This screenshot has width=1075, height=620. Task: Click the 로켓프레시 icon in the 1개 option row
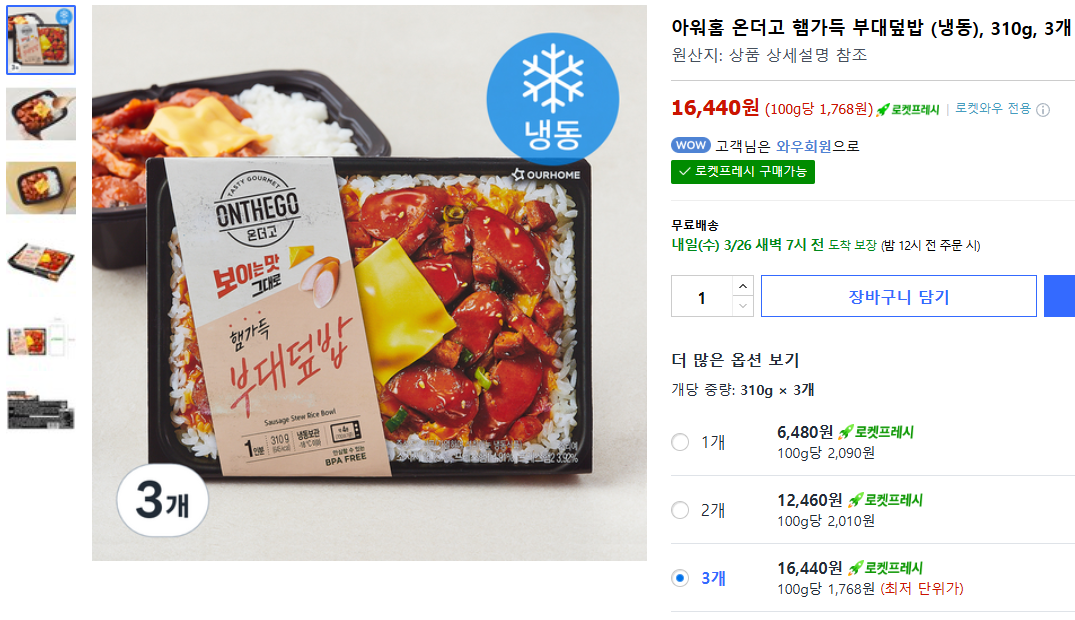pyautogui.click(x=876, y=432)
